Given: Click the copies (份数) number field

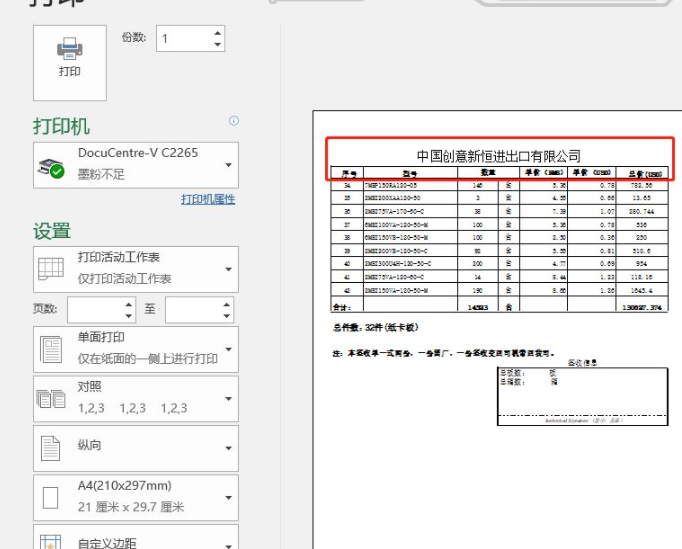Looking at the screenshot, I should pos(191,39).
